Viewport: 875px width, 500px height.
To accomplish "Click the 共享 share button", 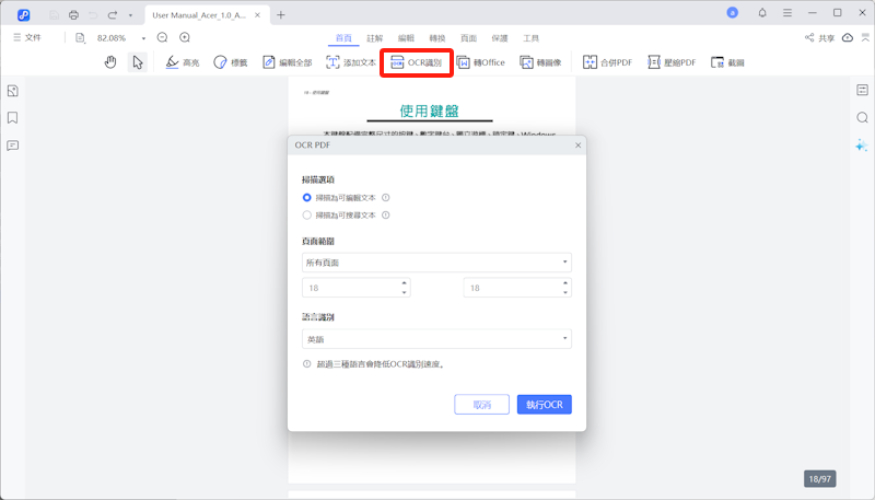I will 820,38.
